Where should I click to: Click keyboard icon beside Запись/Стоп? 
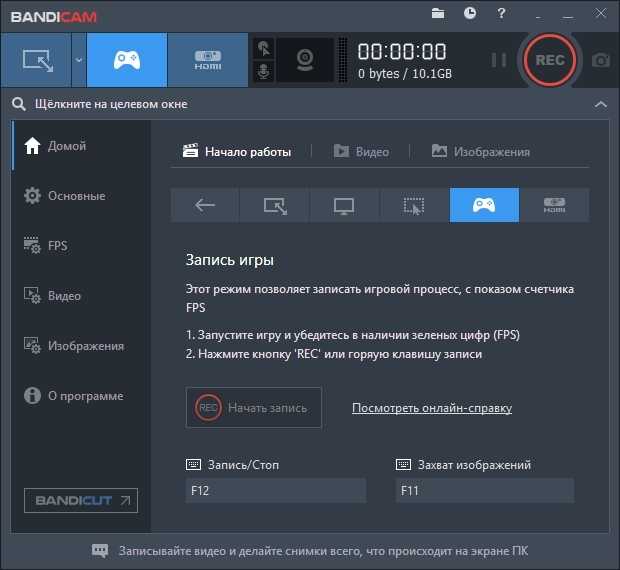[x=193, y=464]
